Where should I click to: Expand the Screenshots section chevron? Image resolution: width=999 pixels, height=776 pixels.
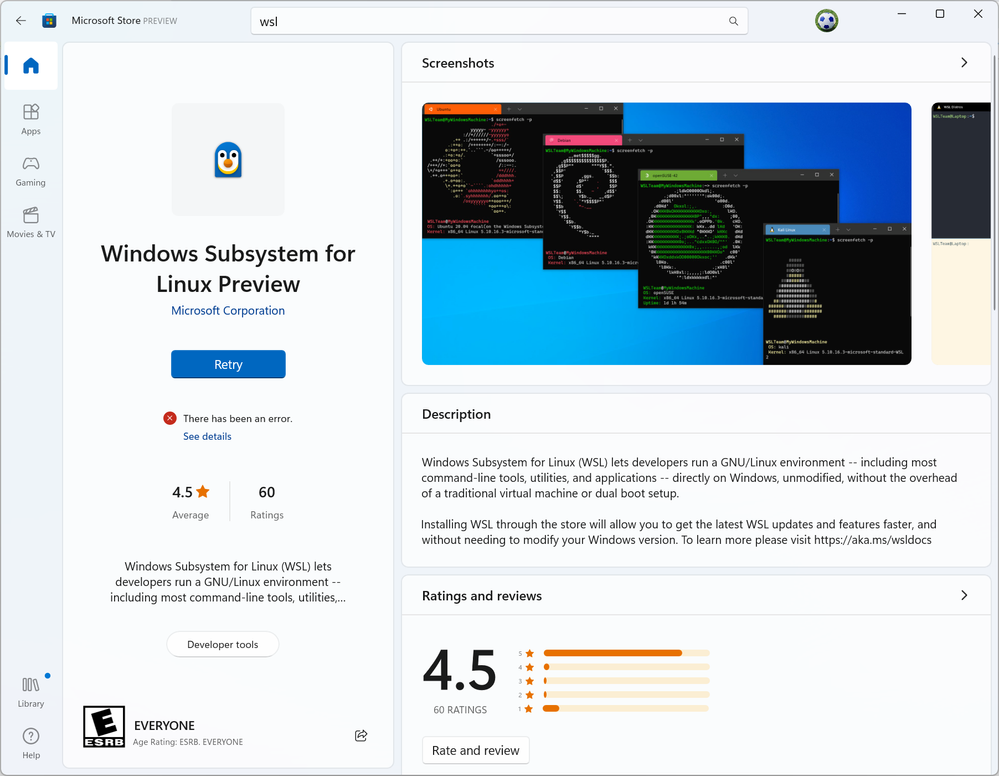point(964,62)
